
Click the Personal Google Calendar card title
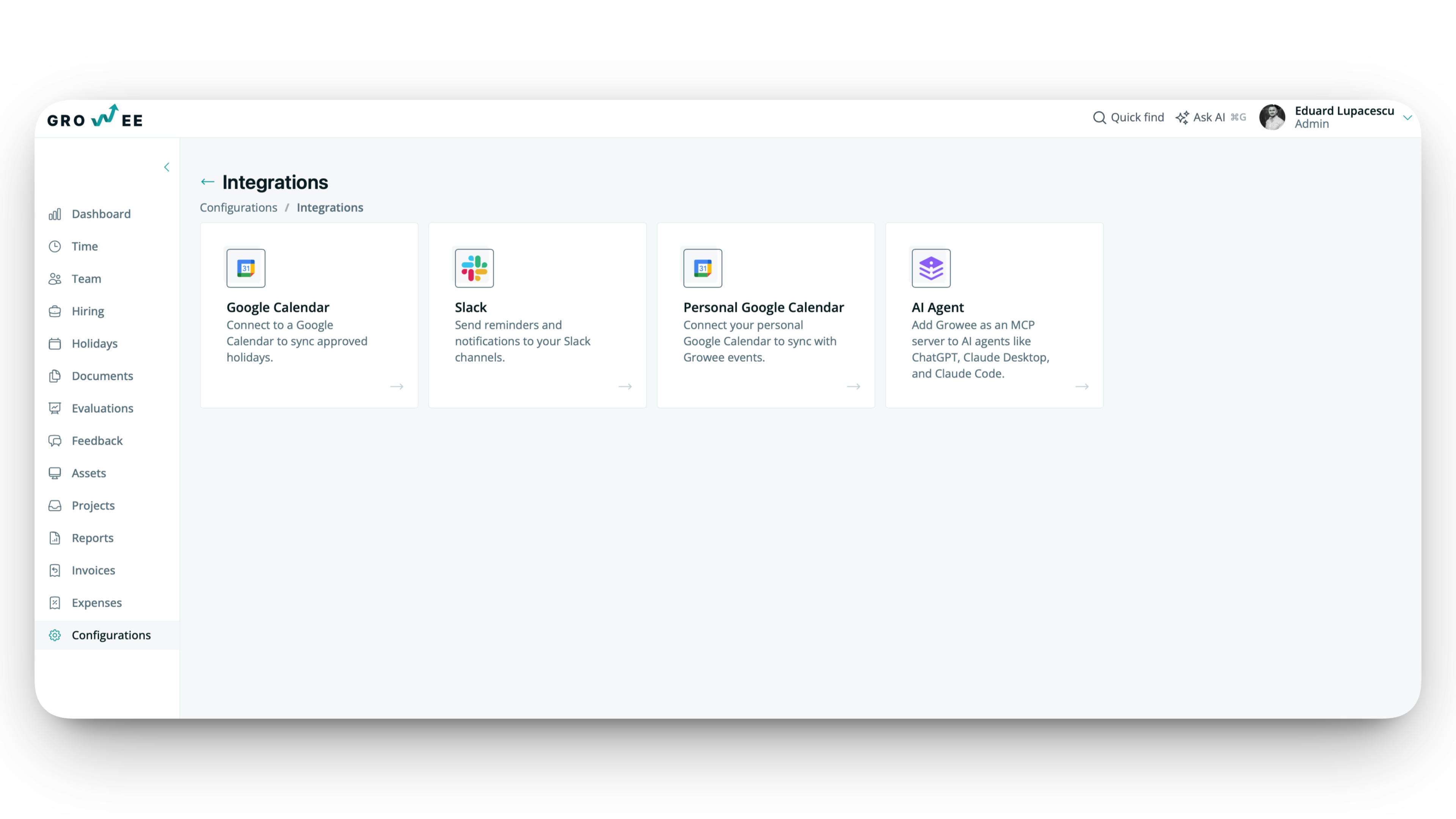764,308
